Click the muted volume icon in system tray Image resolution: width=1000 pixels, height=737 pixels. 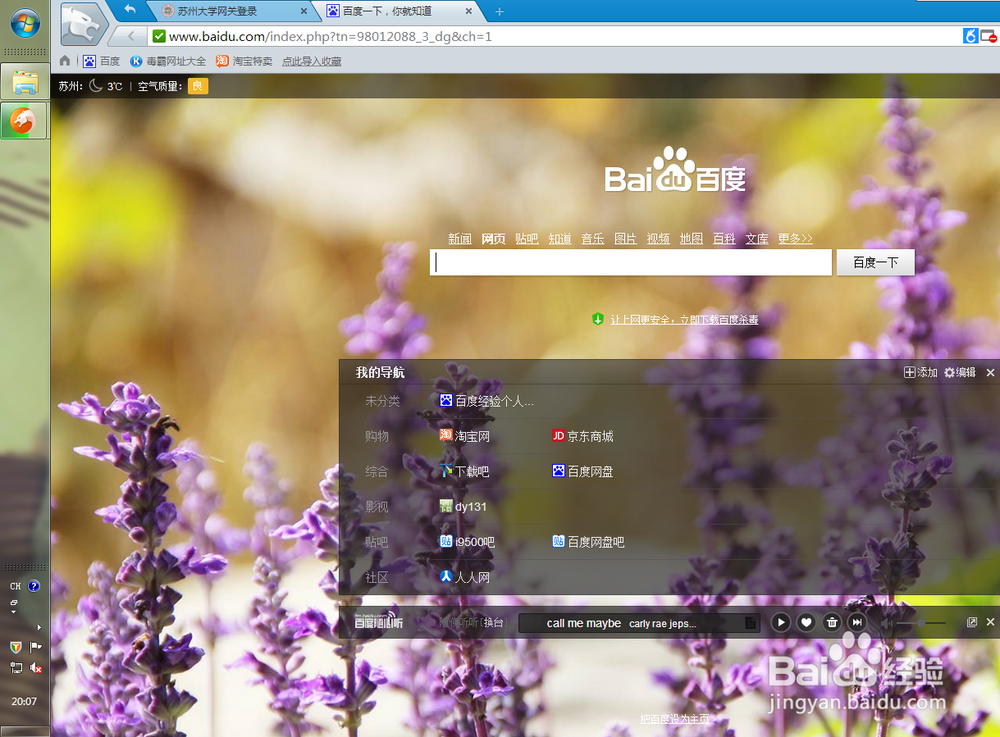tap(36, 668)
